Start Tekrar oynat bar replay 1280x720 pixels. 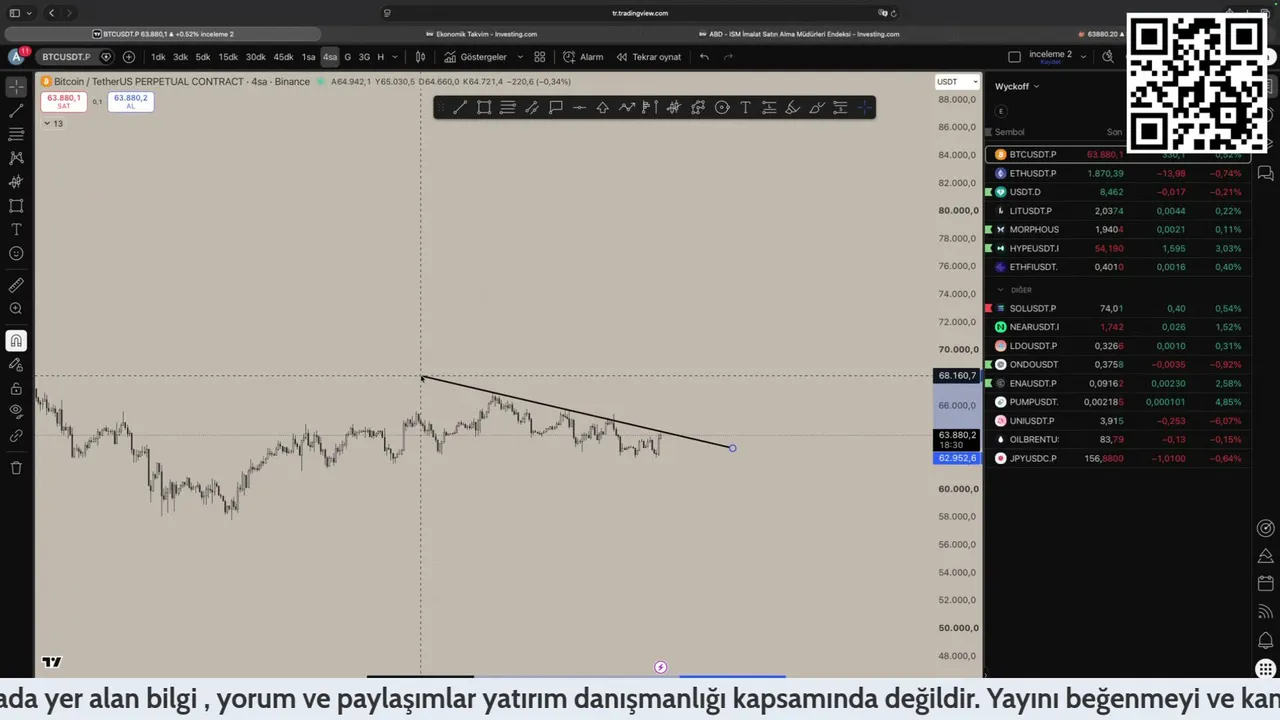click(649, 57)
